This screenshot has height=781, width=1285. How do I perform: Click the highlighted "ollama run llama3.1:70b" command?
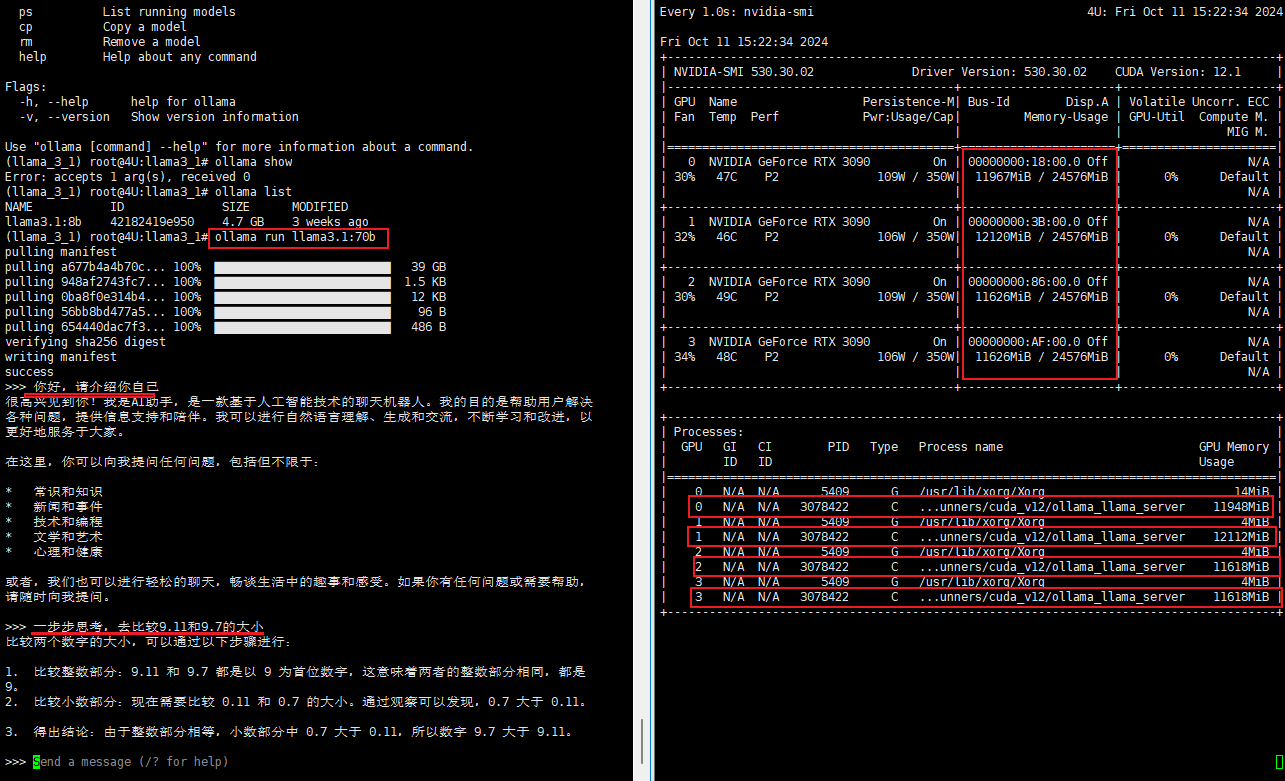[x=296, y=237]
